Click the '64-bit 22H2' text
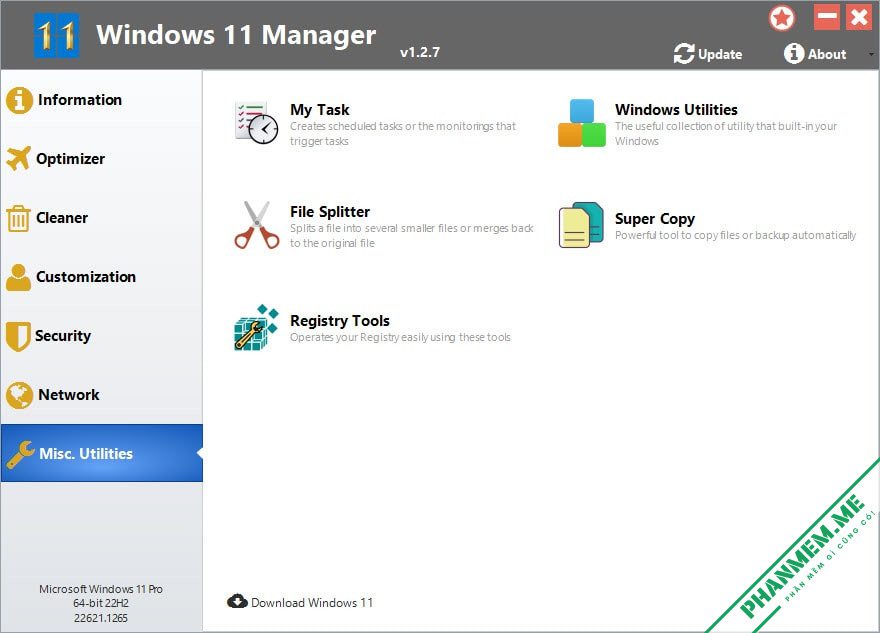Screen dimensions: 880x633 (101, 603)
